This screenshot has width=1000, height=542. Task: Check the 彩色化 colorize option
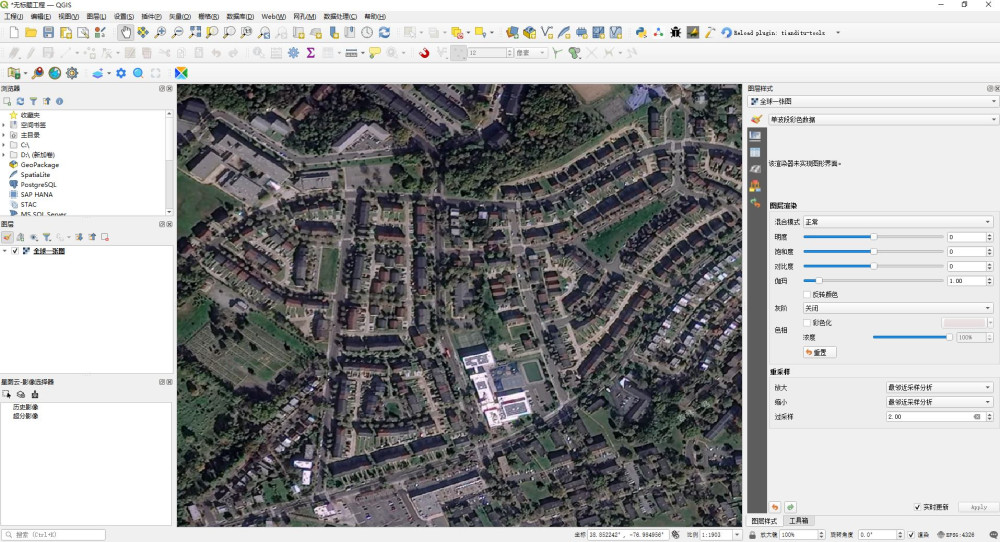[807, 323]
